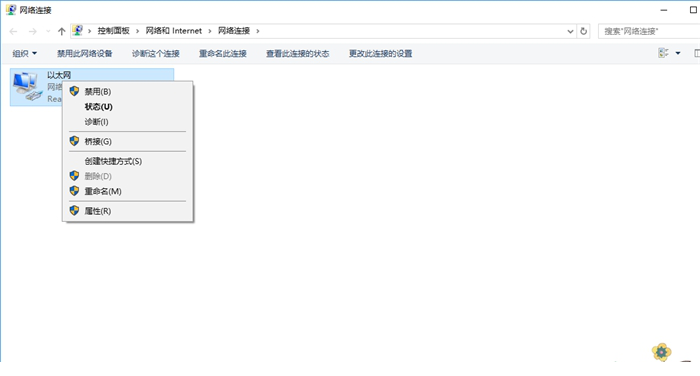
Task: Click the shield icon next to 重命名(M)
Action: [x=74, y=191]
